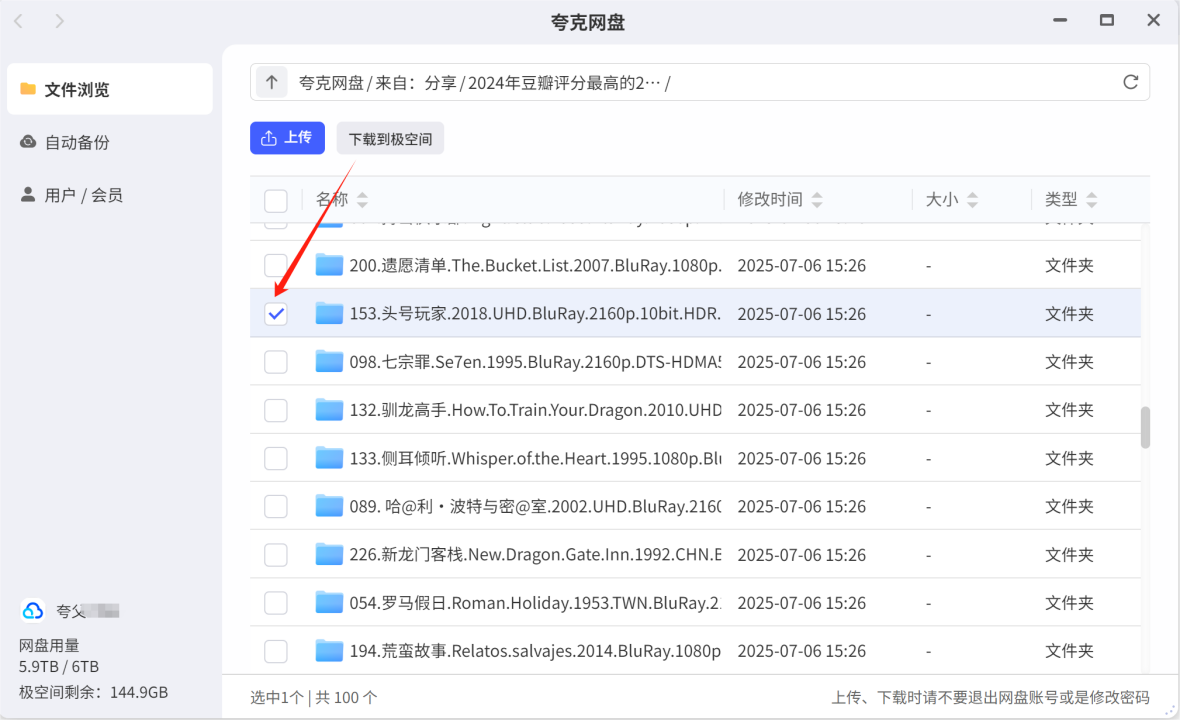Check the 054.罗马假日 row checkbox
This screenshot has height=720, width=1180.
276,602
